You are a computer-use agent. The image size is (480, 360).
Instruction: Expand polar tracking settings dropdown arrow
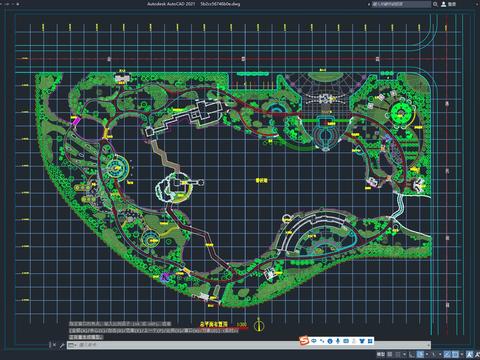(x=427, y=354)
